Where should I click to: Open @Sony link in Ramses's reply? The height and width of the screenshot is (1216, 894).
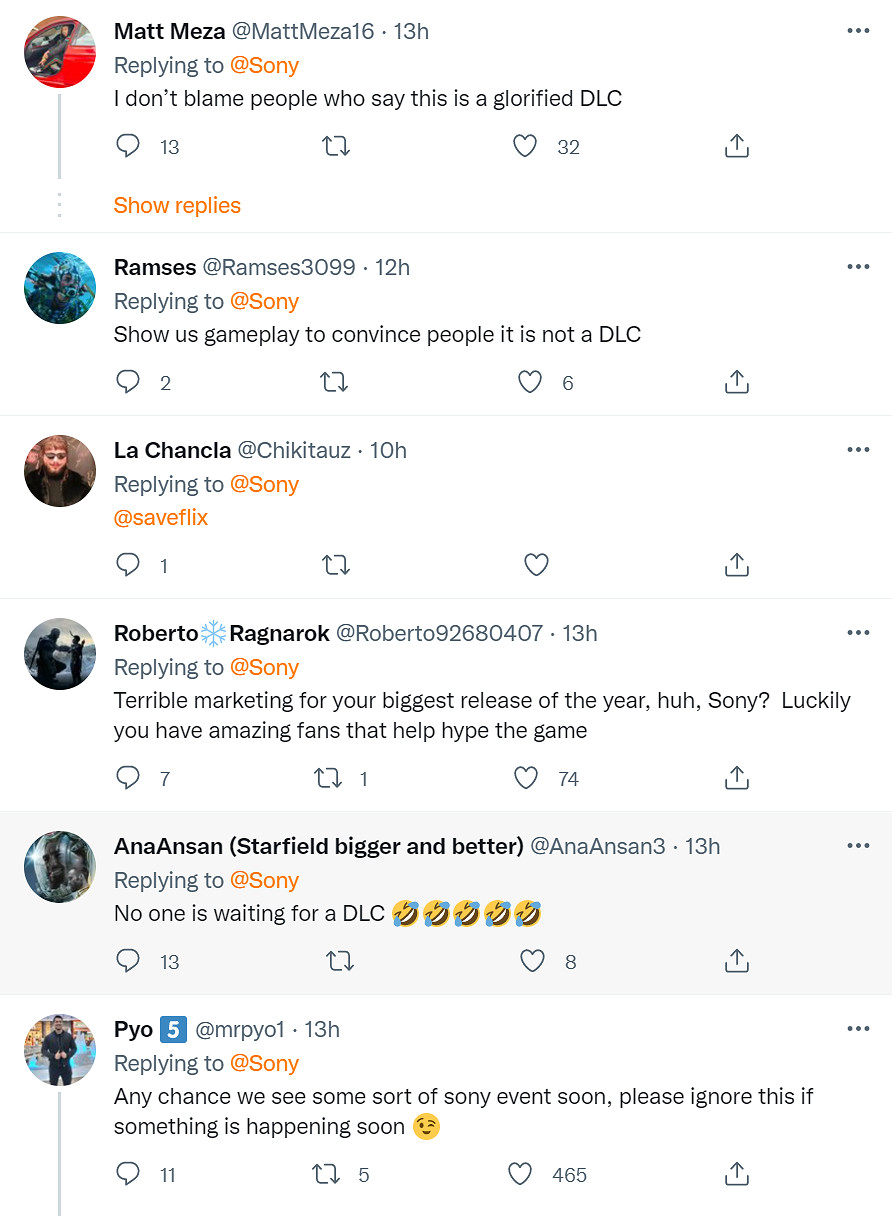click(265, 301)
